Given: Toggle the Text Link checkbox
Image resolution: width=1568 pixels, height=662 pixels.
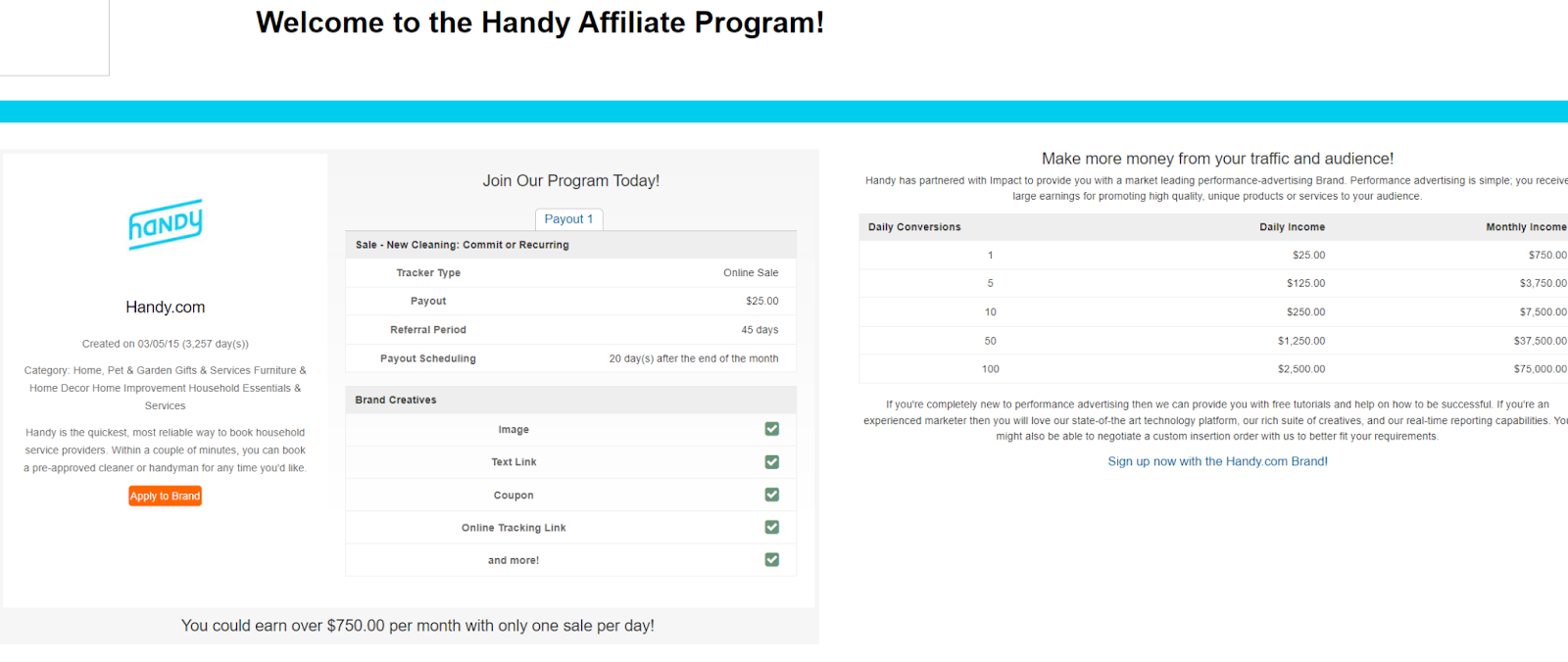Looking at the screenshot, I should (x=772, y=462).
